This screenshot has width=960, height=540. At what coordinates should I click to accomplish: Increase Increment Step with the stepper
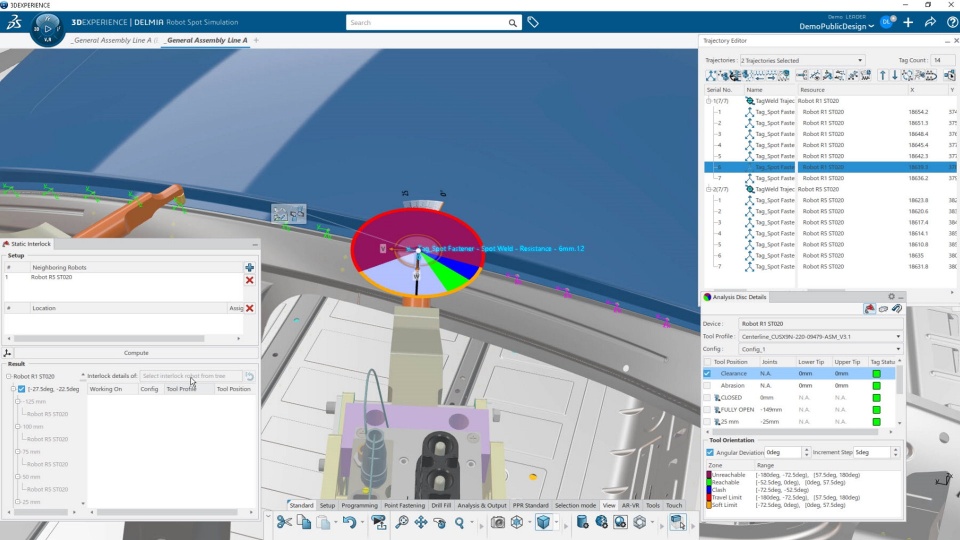[x=895, y=450]
